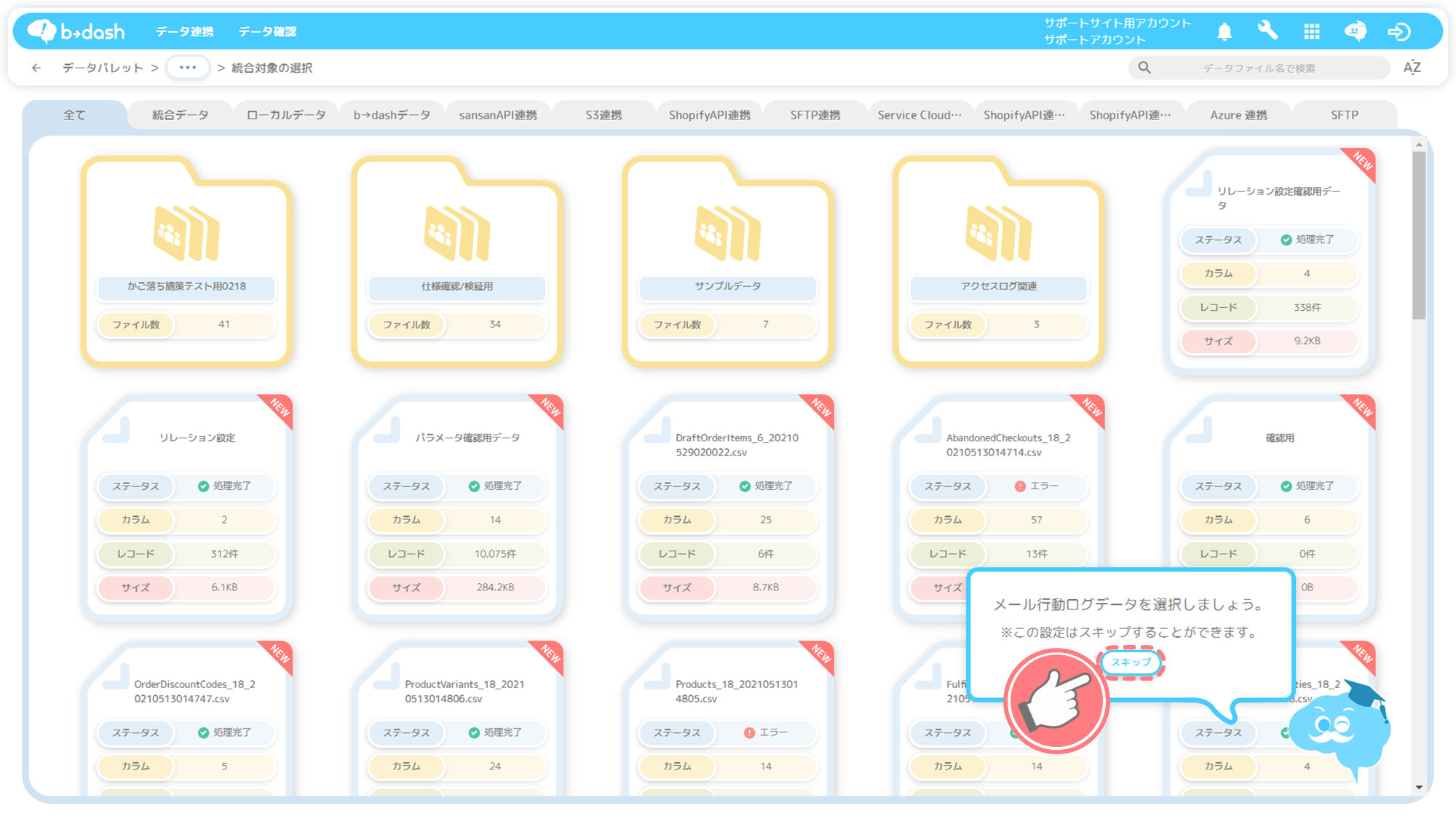Click file name ProductVariants_18_20210513014806.csv
The image size is (1456, 819).
[464, 692]
